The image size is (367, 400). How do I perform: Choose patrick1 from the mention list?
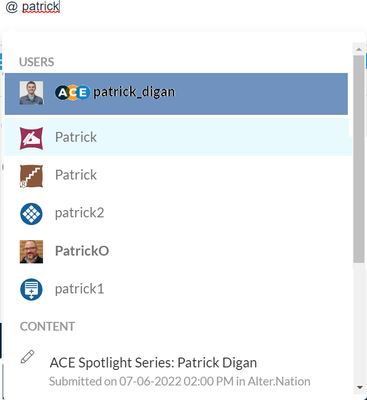coord(178,289)
